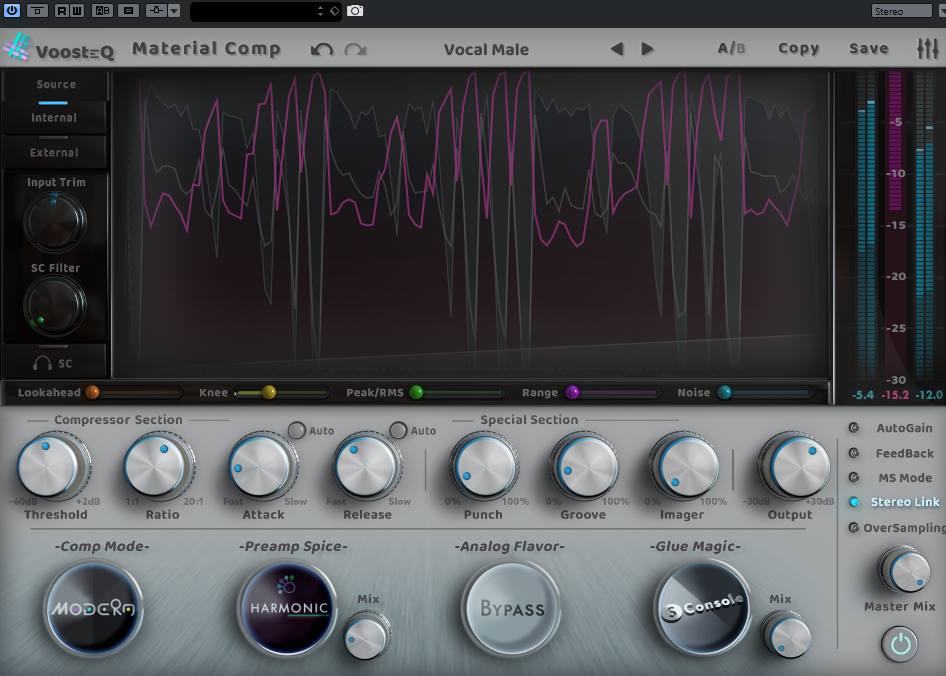Open settings via the mixer sliders icon
The height and width of the screenshot is (676, 946).
coord(928,48)
